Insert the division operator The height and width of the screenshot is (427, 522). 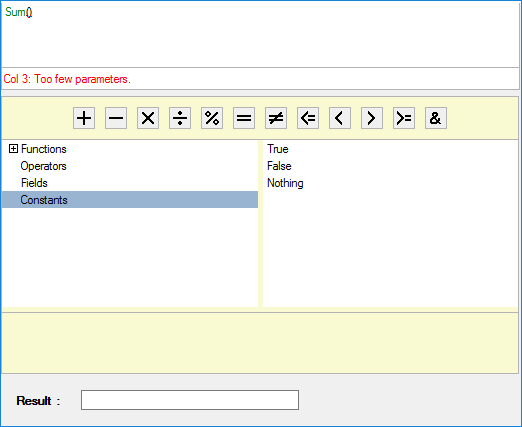coord(180,118)
